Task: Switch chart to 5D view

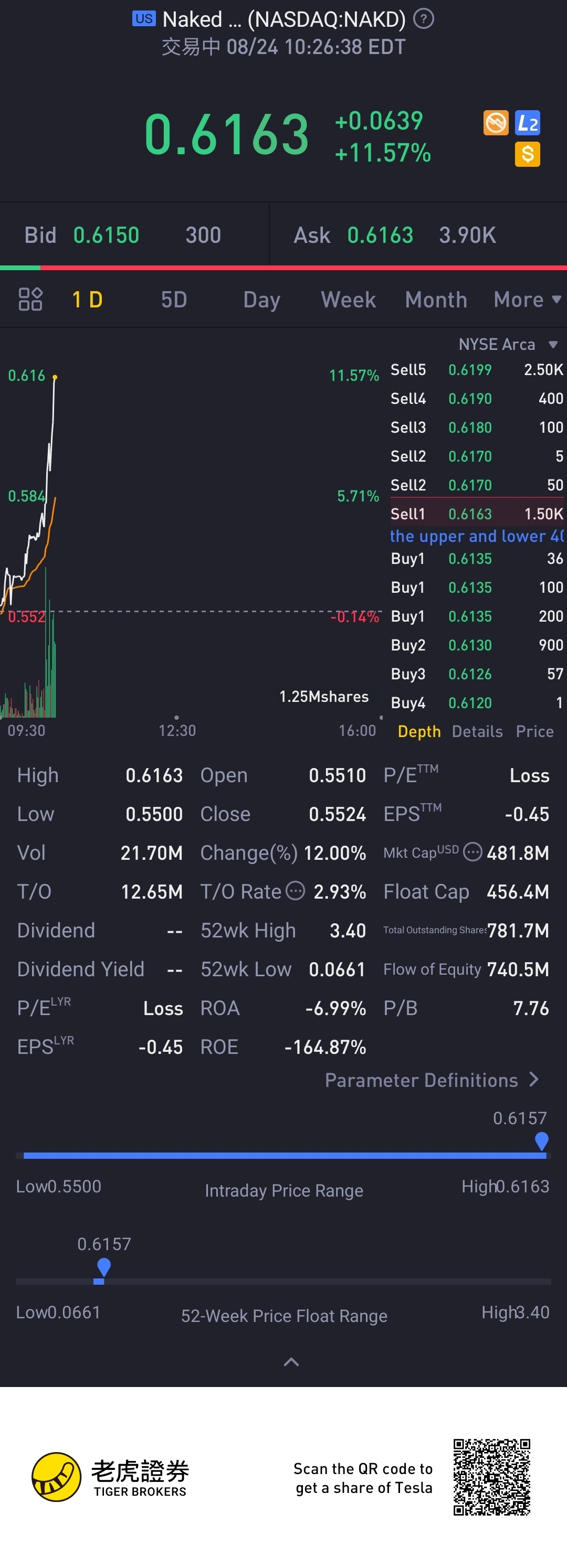Action: pyautogui.click(x=174, y=300)
